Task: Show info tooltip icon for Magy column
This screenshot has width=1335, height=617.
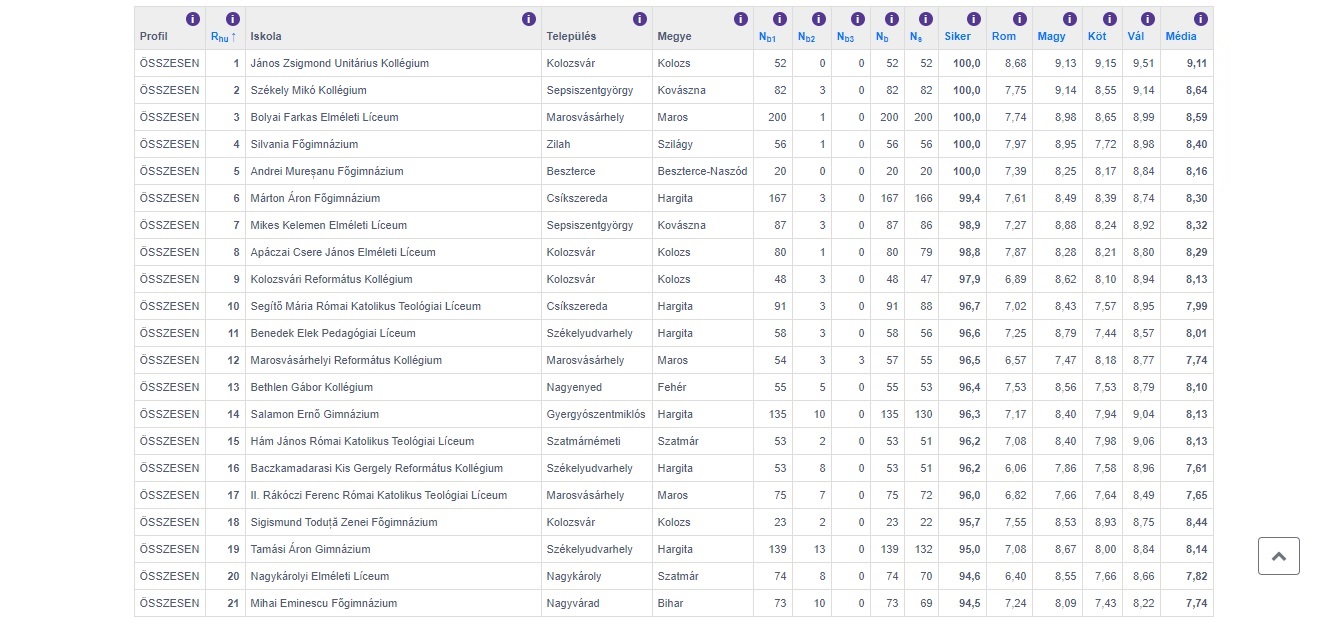Action: (x=1070, y=19)
